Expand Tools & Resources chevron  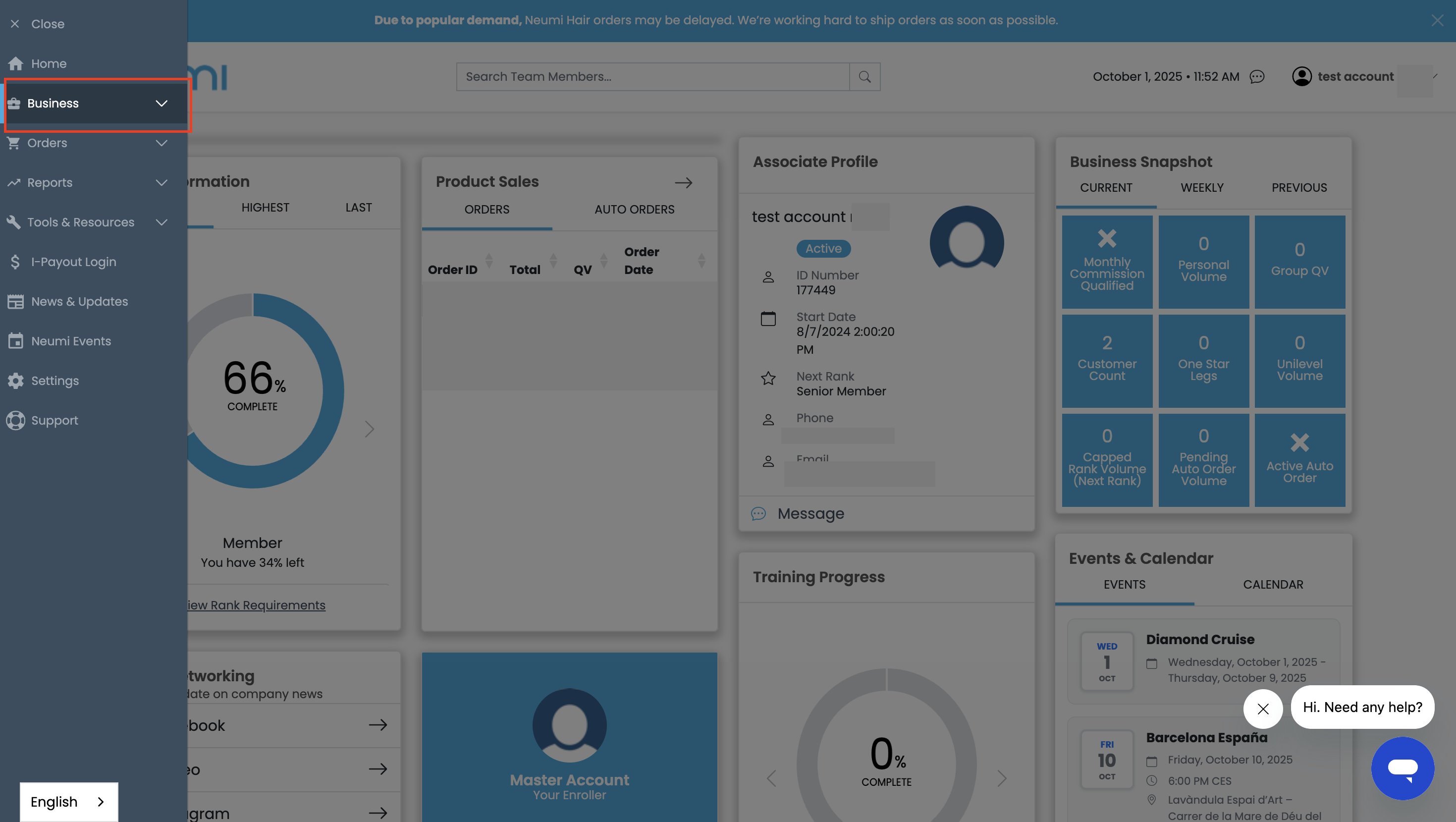pyautogui.click(x=162, y=222)
